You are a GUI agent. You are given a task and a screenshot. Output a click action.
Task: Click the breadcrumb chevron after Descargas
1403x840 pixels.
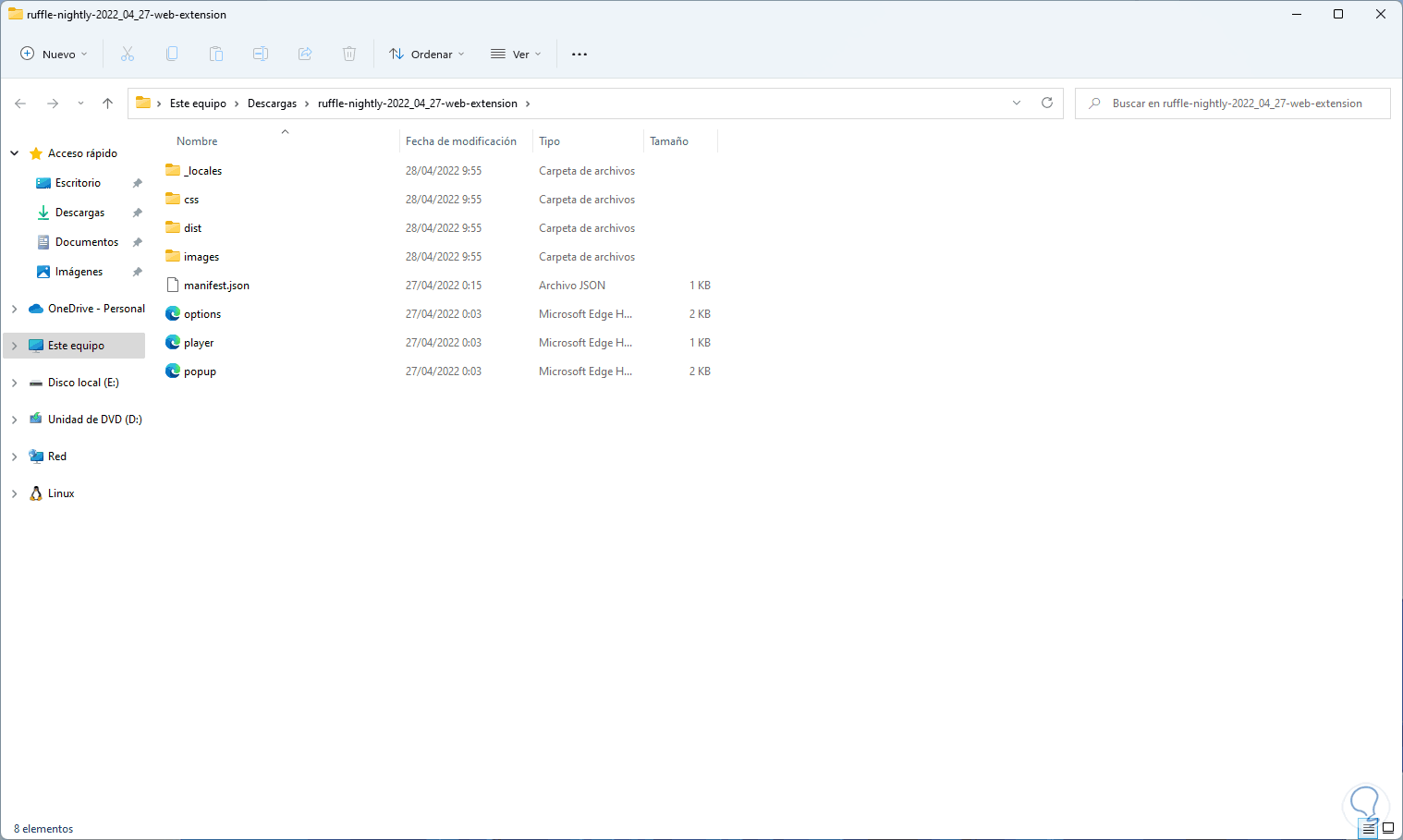coord(308,103)
